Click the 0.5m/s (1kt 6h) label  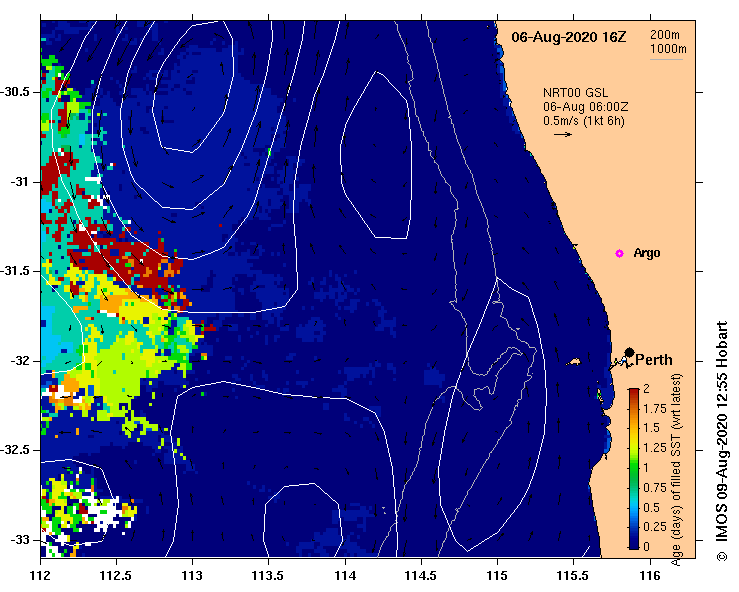[584, 121]
